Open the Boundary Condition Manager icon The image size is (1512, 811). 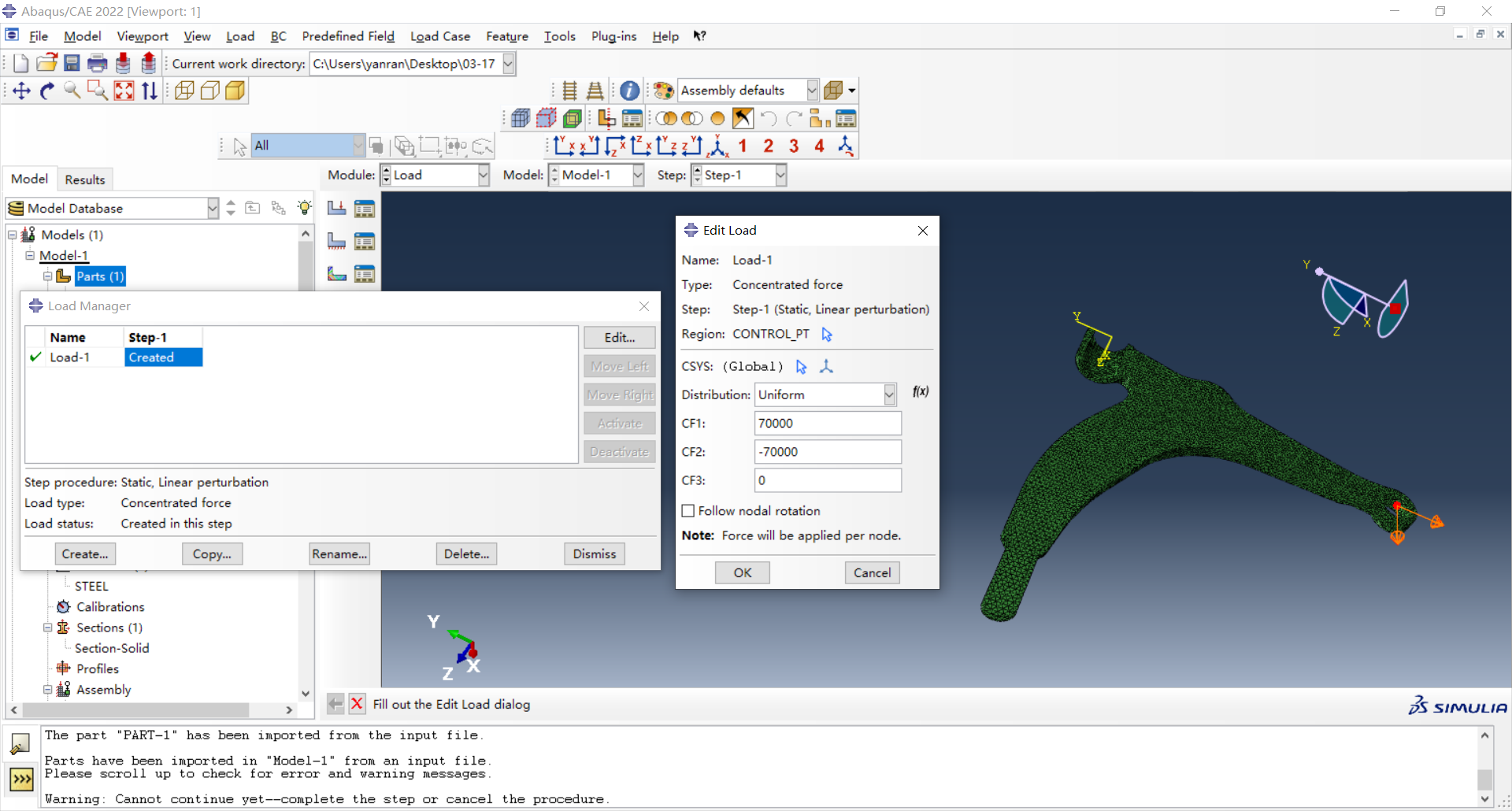(364, 241)
